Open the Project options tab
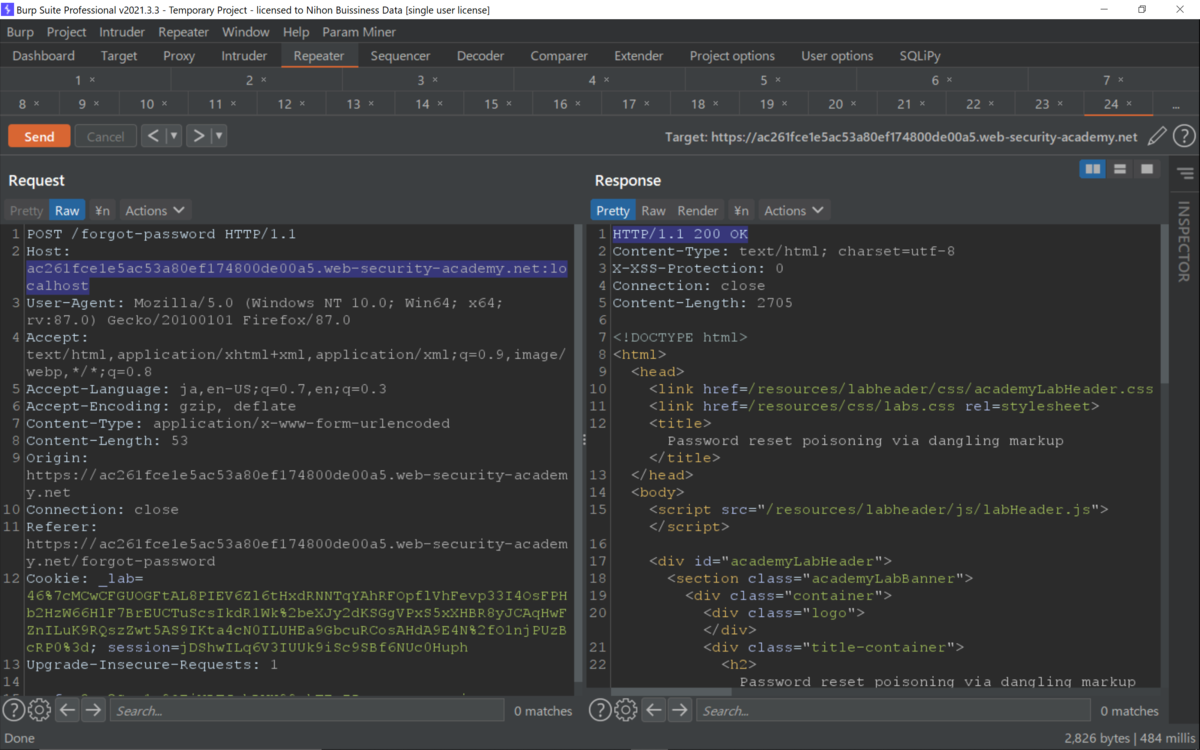Screen dimensions: 1200x750 (x=732, y=56)
